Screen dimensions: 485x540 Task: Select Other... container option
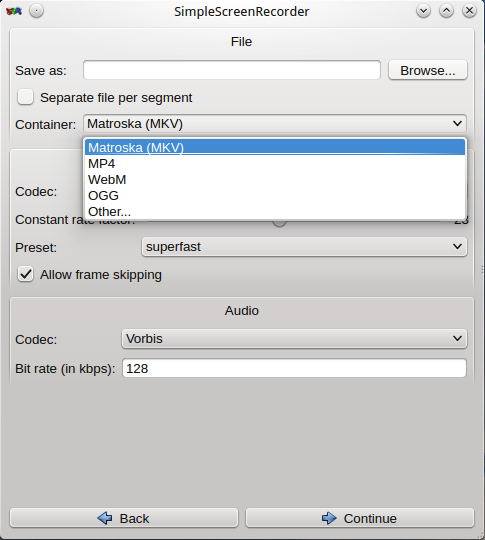[x=275, y=211]
